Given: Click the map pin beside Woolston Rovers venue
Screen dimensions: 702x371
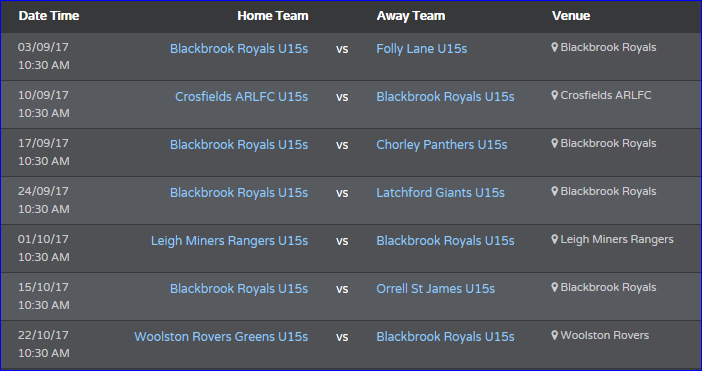Looking at the screenshot, I should tap(554, 335).
